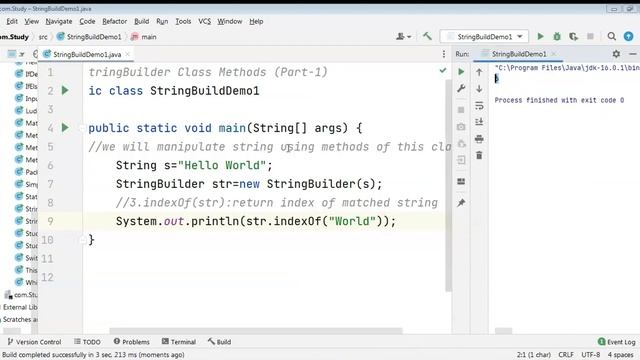Open the user account icon dropdown
Image resolution: width=640 pixels, height=360 pixels.
coord(403,36)
